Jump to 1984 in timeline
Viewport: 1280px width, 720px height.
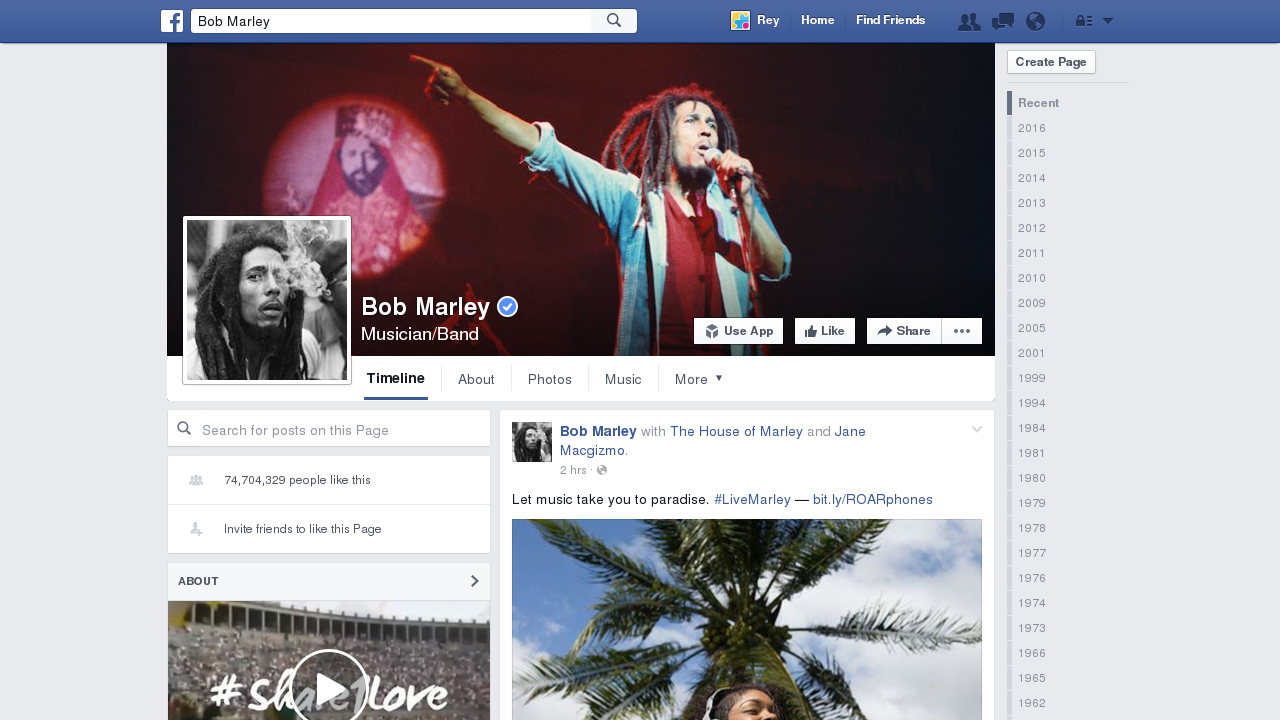pos(1032,428)
